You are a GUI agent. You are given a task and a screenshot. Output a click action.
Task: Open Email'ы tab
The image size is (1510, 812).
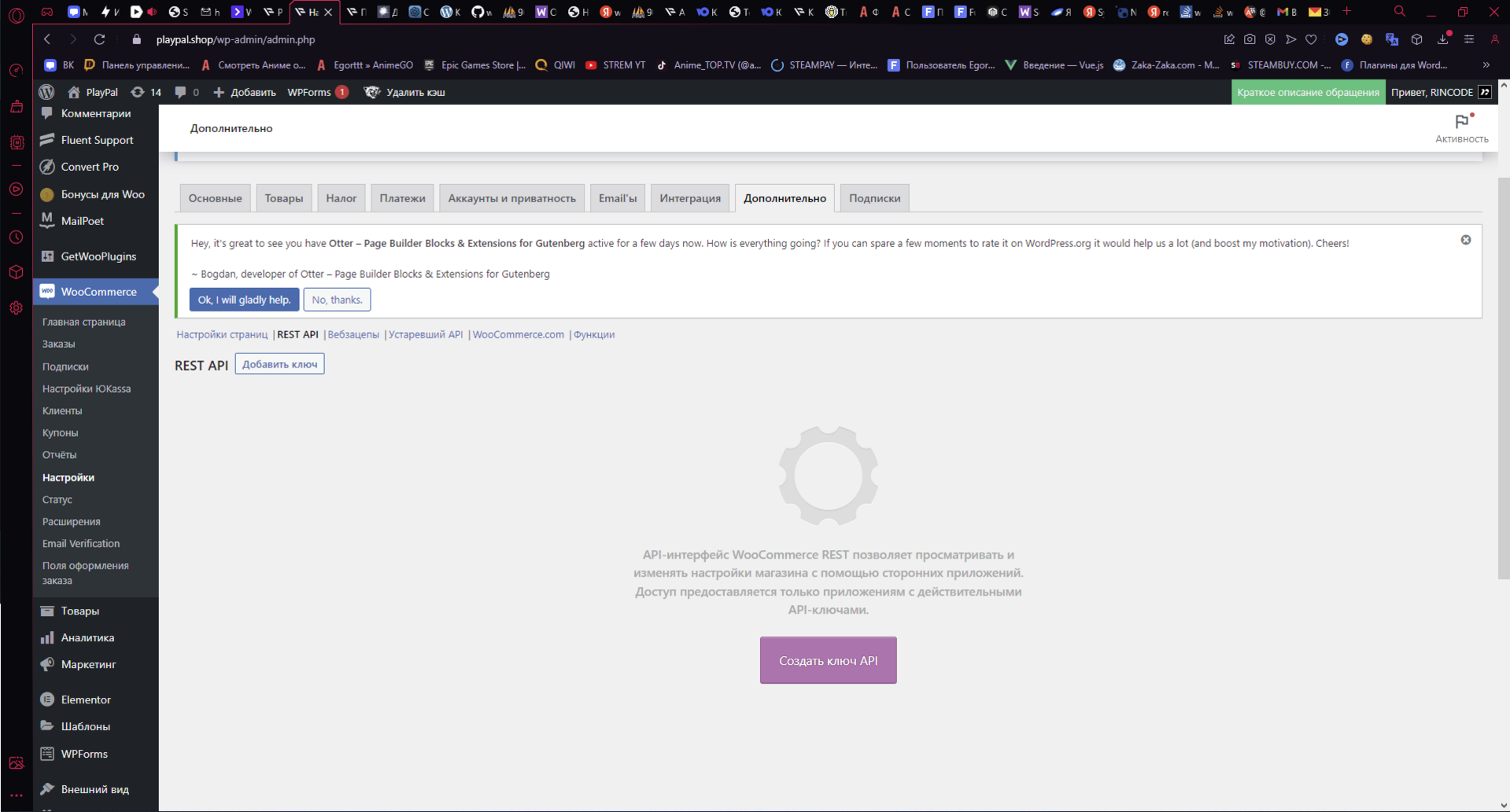[x=618, y=198]
